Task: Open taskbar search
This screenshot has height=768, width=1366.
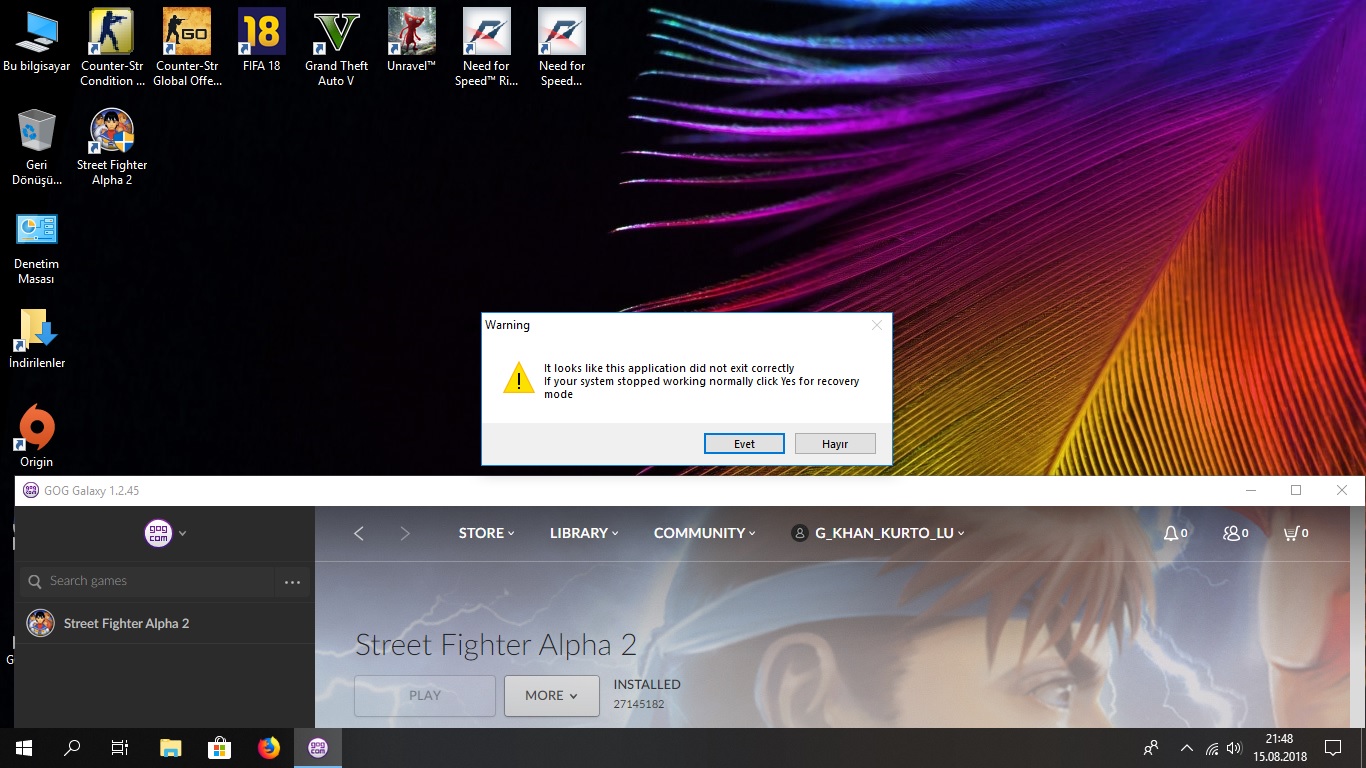Action: pyautogui.click(x=72, y=748)
